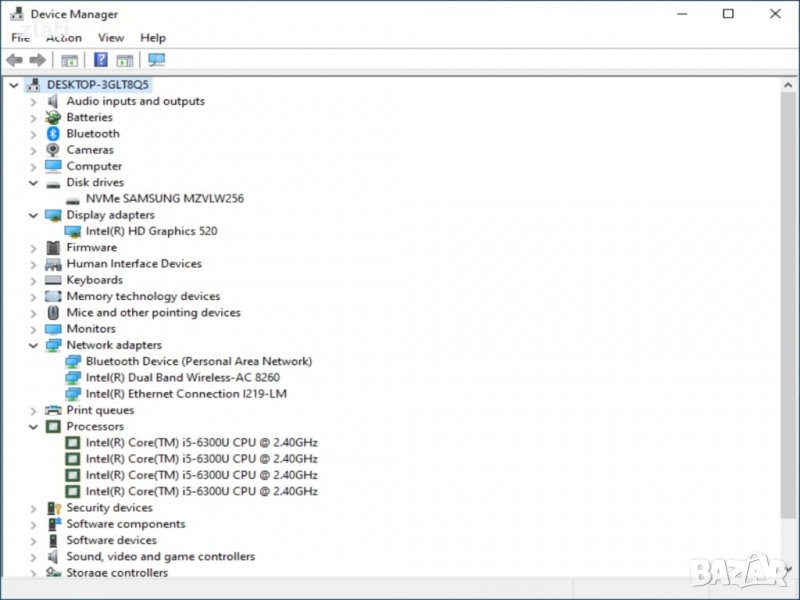Select Intel(R) Ethernet Connection I219-LM
The height and width of the screenshot is (600, 800).
click(186, 394)
